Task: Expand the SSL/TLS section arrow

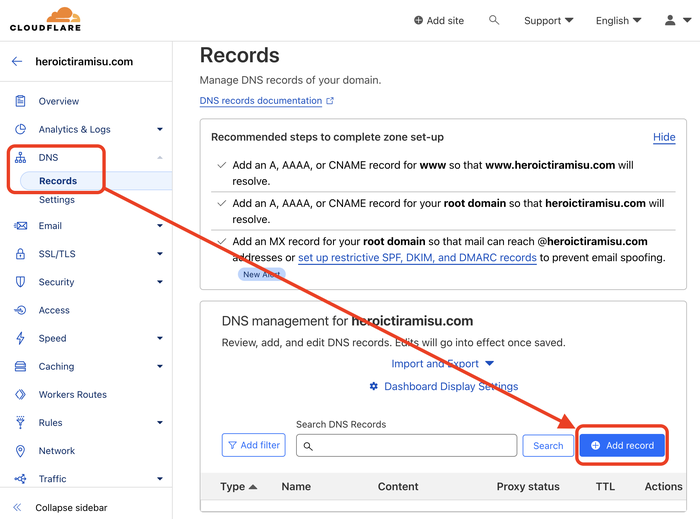Action: coord(160,254)
